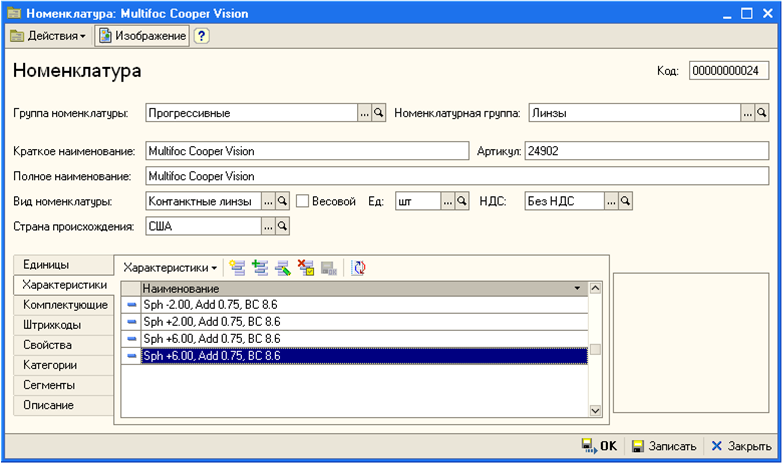Click ellipsis button of Ед field
782x463 pixels.
click(448, 201)
